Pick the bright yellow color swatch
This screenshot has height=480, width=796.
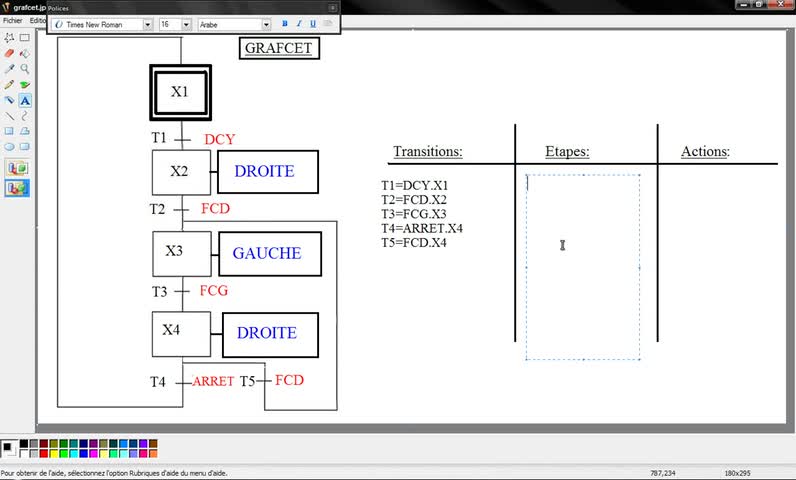54,453
